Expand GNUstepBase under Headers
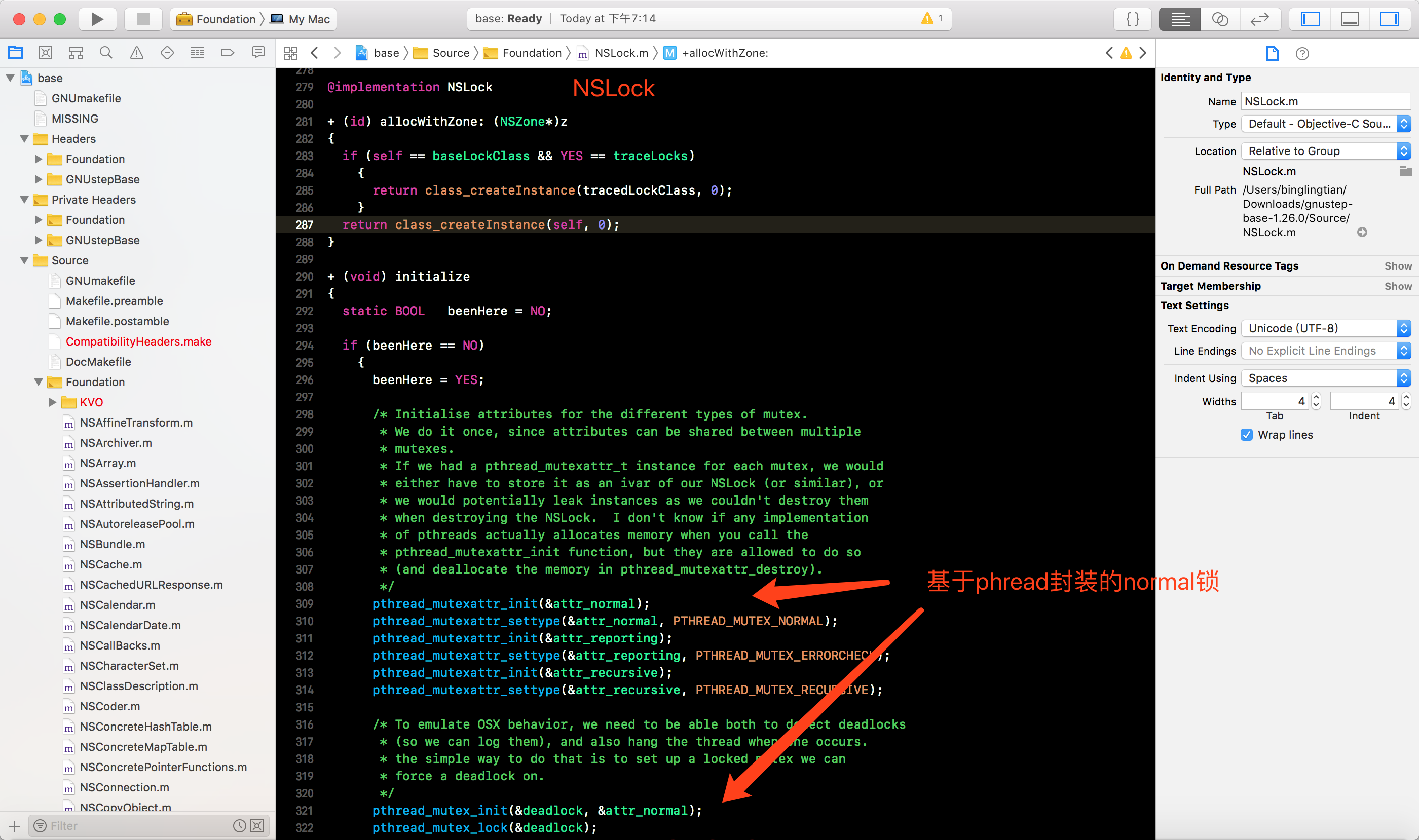 [39, 179]
